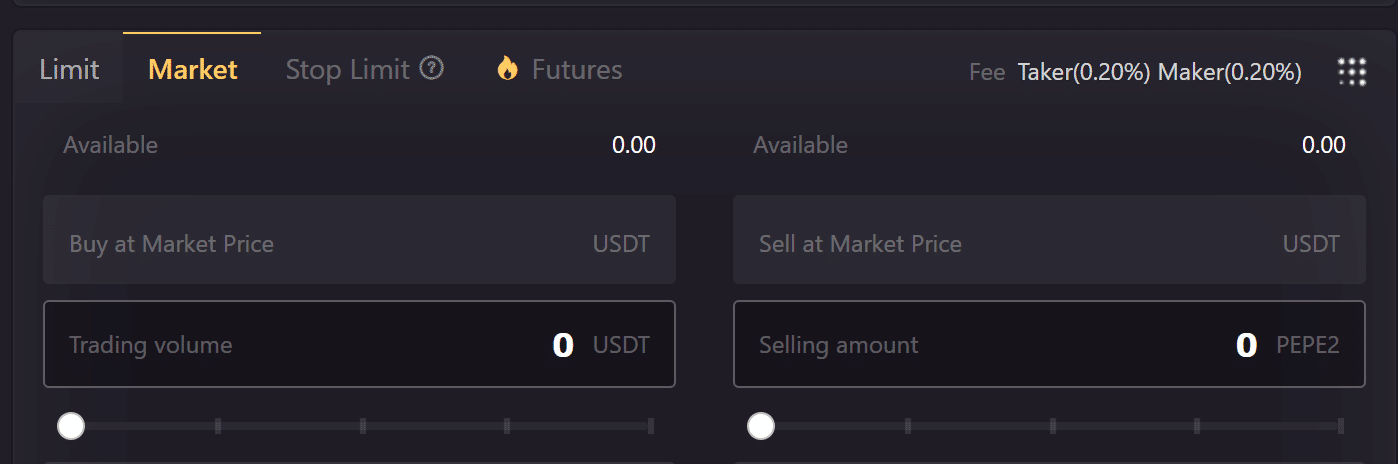
Task: Click the Stop Limit help question icon
Action: pyautogui.click(x=432, y=68)
